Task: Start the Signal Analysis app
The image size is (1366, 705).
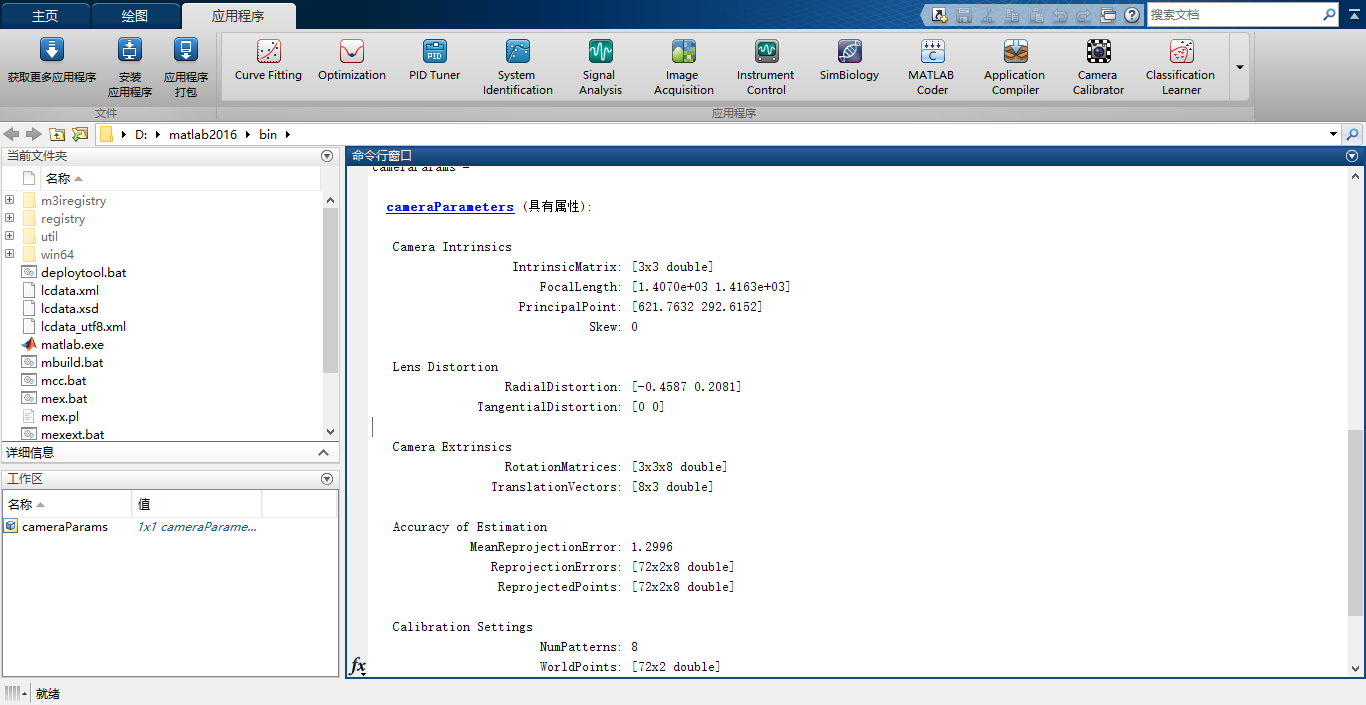Action: point(600,66)
